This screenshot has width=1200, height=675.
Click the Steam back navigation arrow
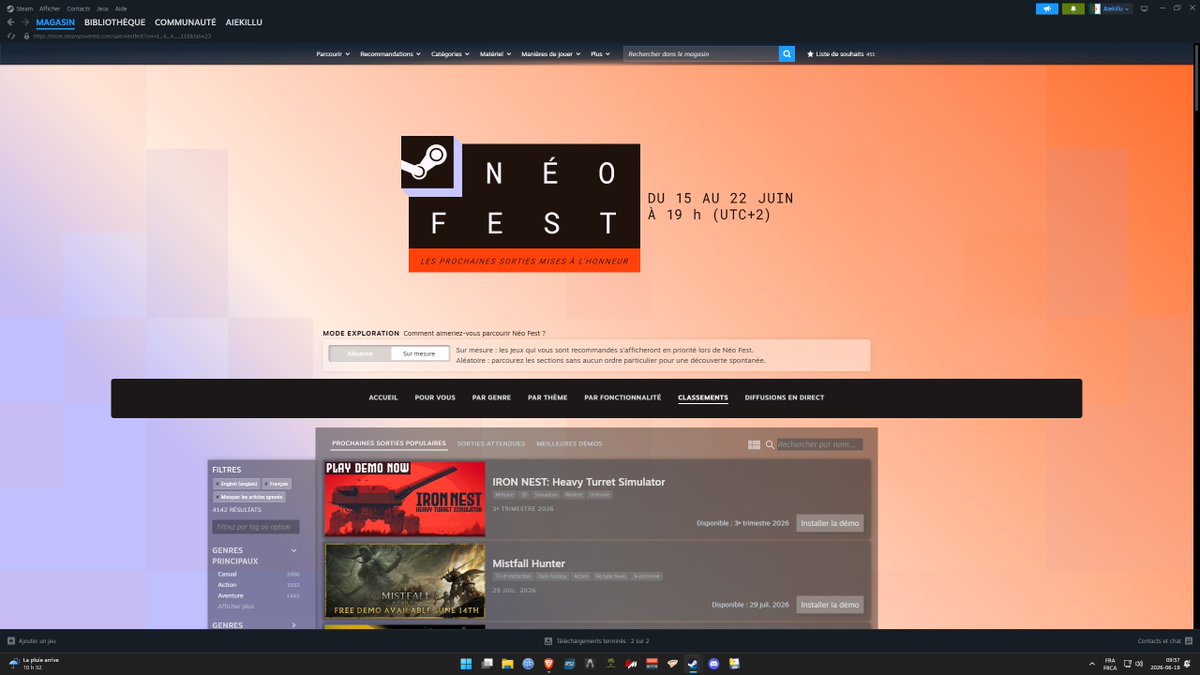pyautogui.click(x=11, y=22)
